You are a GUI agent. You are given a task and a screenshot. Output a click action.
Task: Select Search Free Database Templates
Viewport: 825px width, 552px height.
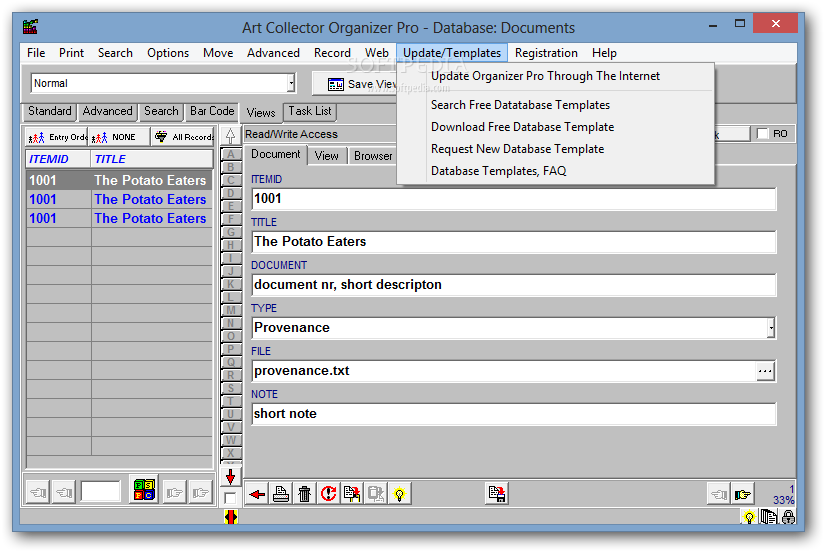point(520,105)
